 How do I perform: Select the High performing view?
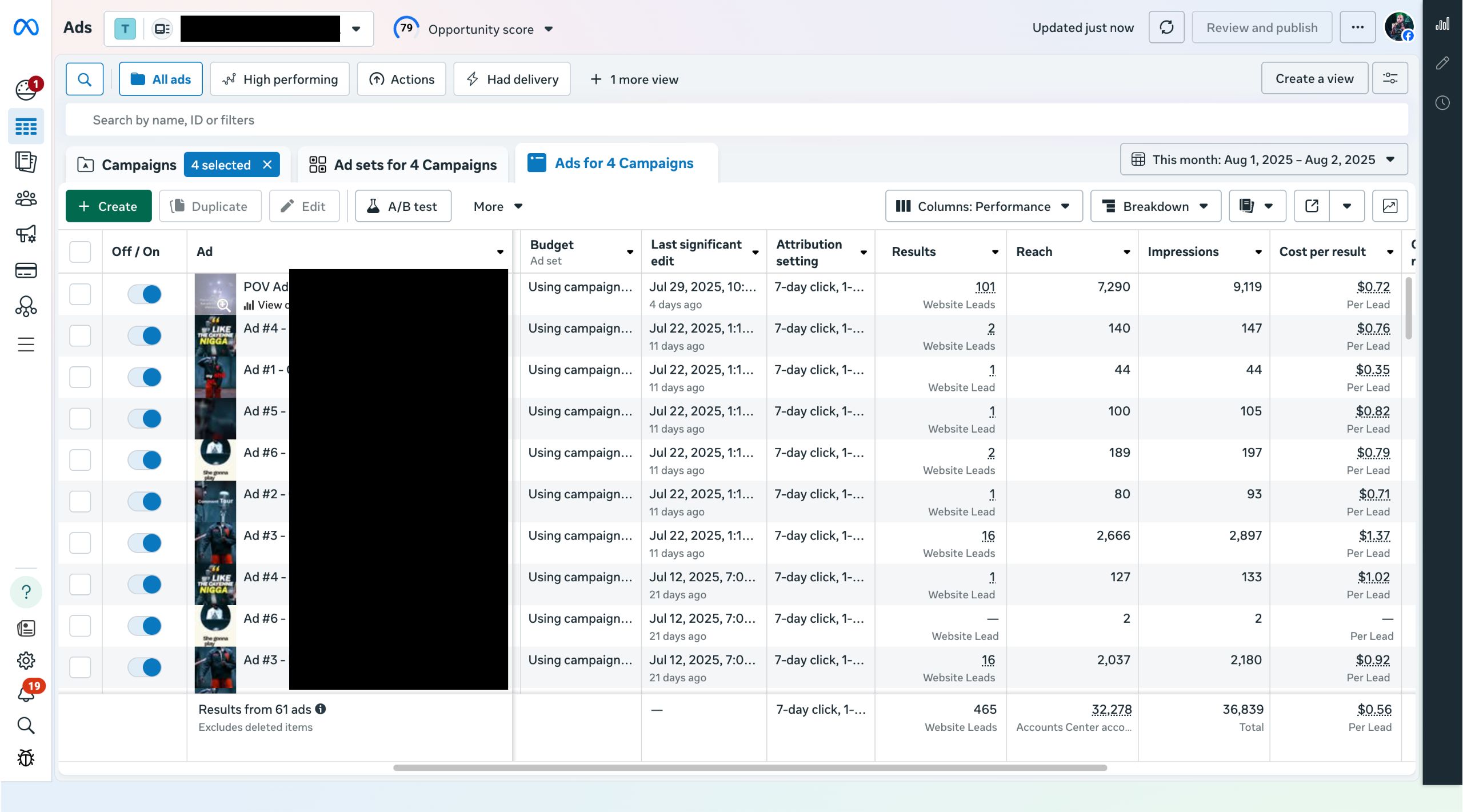(279, 79)
